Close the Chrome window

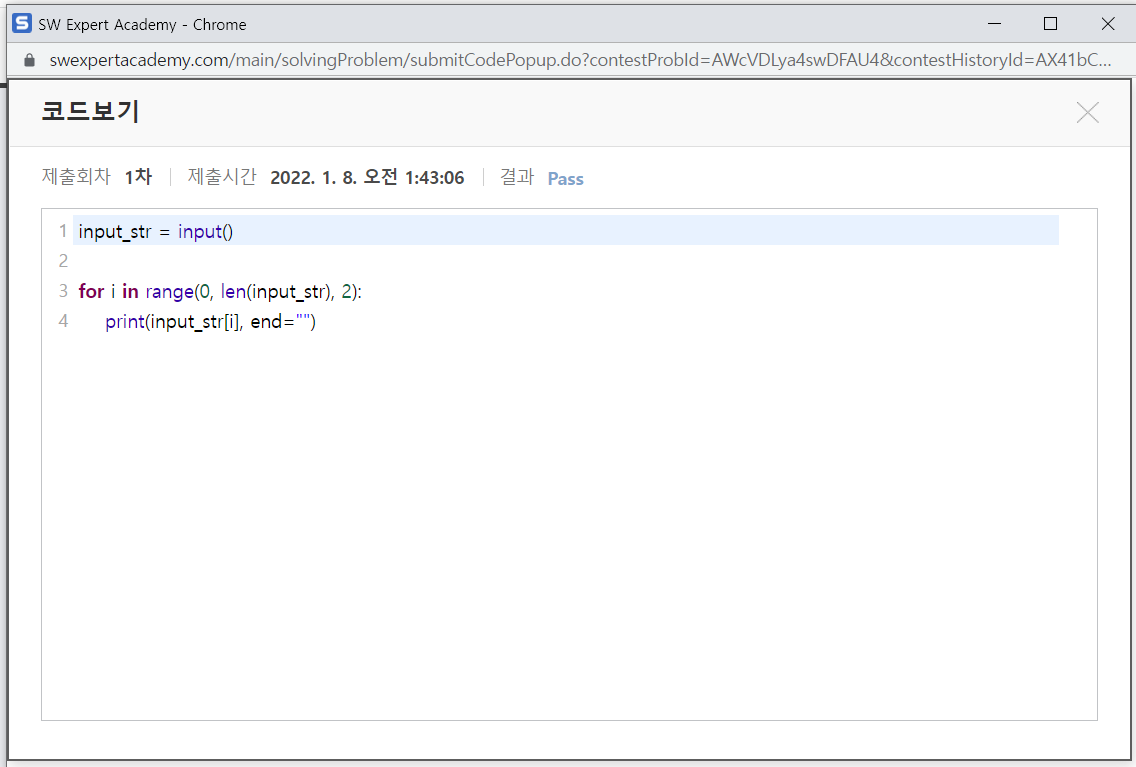coord(1108,24)
